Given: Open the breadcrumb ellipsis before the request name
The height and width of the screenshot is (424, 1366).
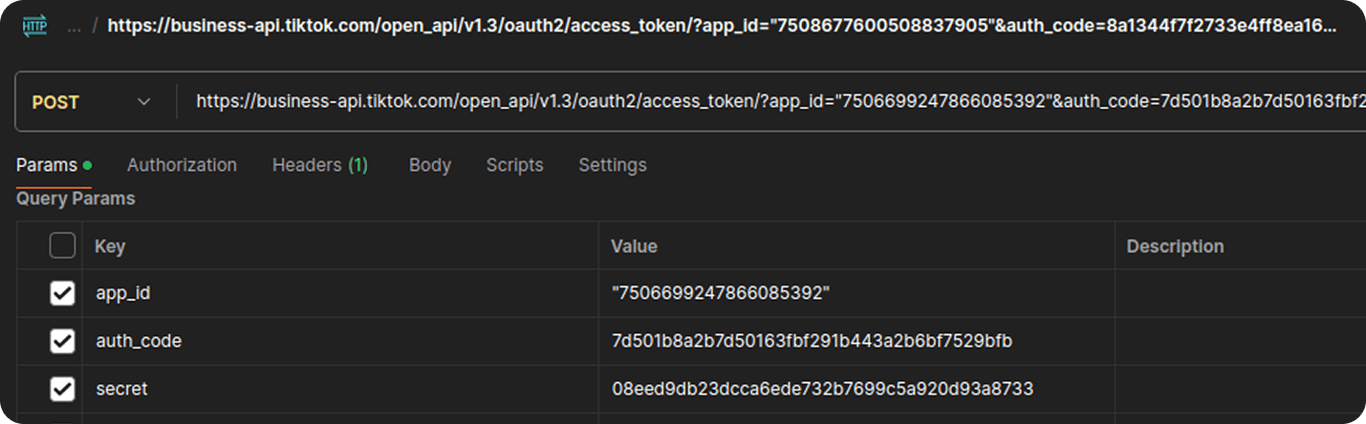Looking at the screenshot, I should [x=75, y=27].
